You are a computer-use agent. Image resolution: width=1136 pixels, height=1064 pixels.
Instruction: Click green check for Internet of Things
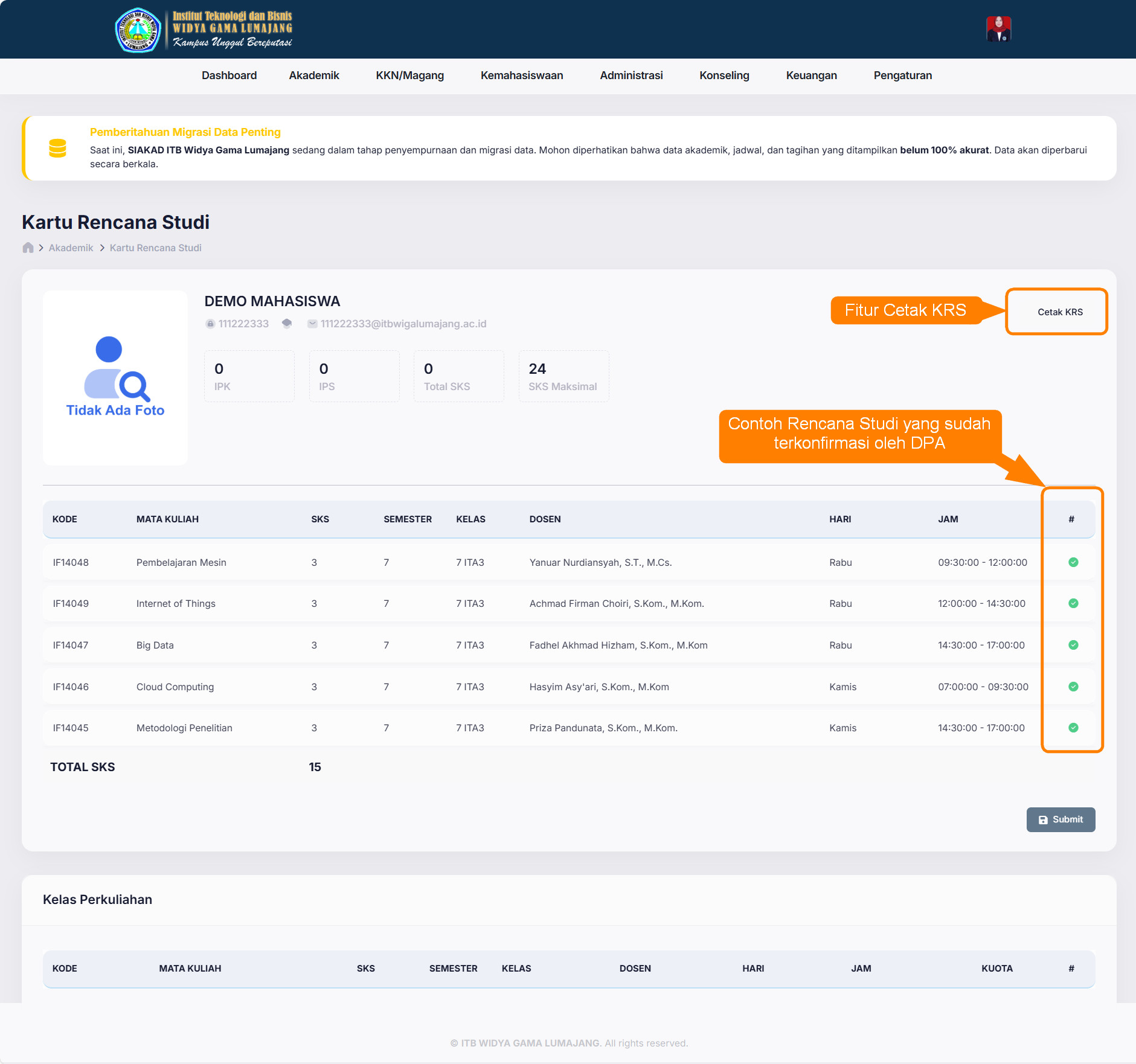(1073, 603)
